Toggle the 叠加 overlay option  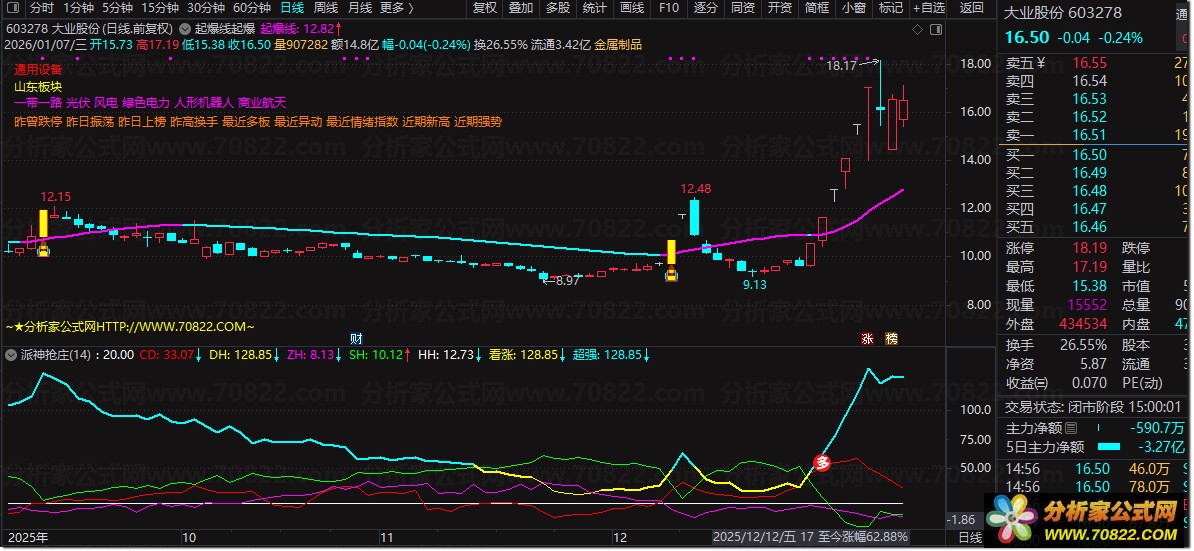520,8
